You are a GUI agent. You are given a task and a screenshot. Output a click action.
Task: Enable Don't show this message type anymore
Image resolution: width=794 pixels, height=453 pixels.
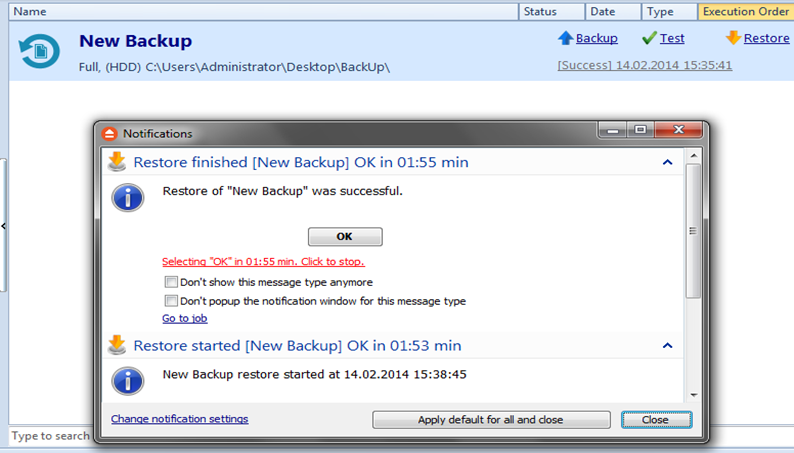click(x=171, y=282)
